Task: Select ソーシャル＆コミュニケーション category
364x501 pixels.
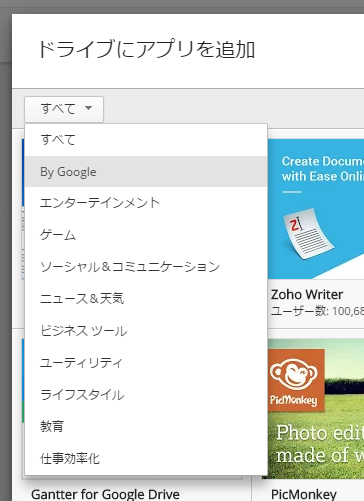Action: [x=146, y=267]
